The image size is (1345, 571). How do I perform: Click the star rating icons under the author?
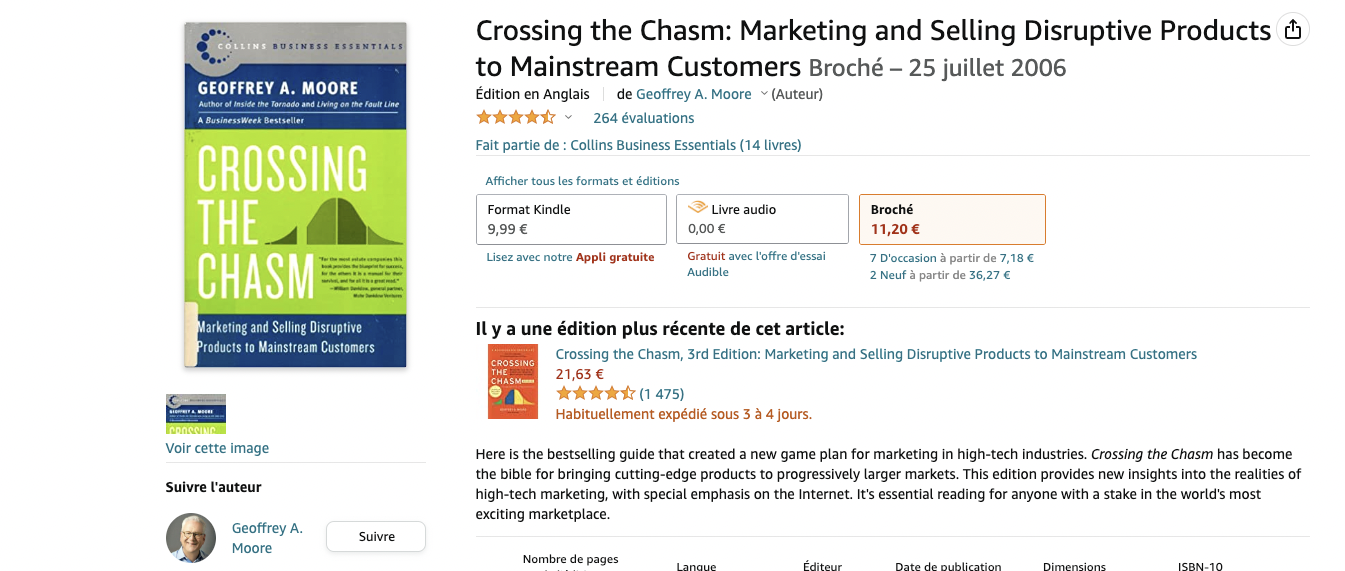click(x=515, y=118)
